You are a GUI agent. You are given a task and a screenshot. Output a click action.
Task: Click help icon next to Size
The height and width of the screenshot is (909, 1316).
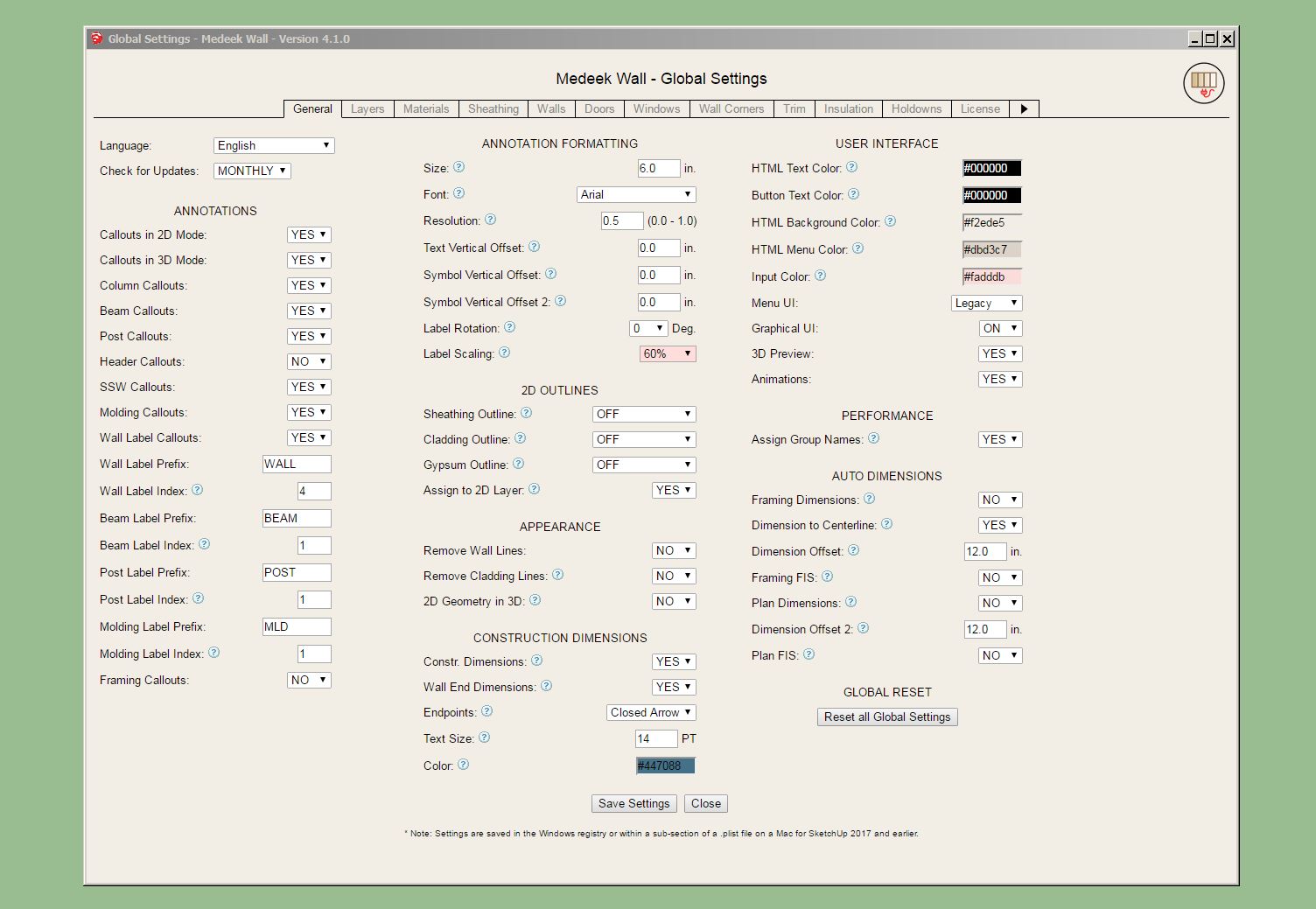pyautogui.click(x=458, y=167)
